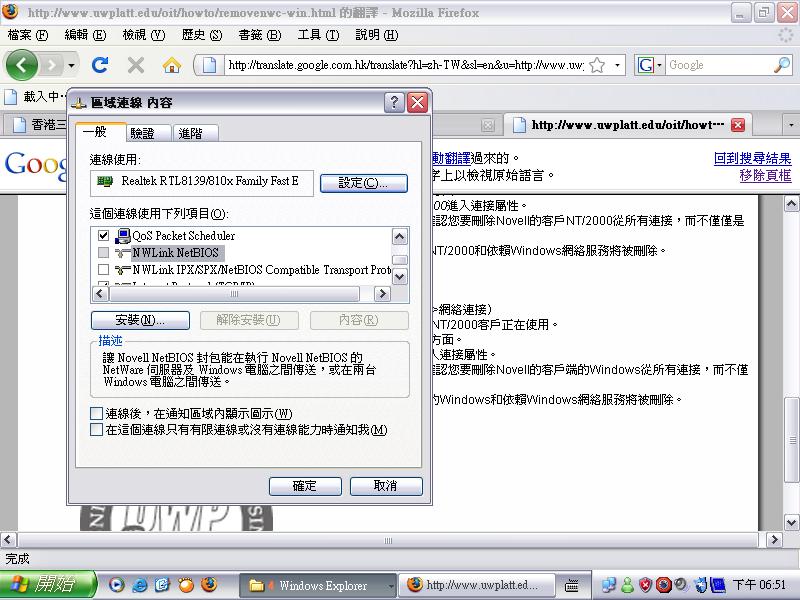Toggle the NWLink NetBIOS checkbox
Viewport: 800px width, 600px height.
[104, 253]
